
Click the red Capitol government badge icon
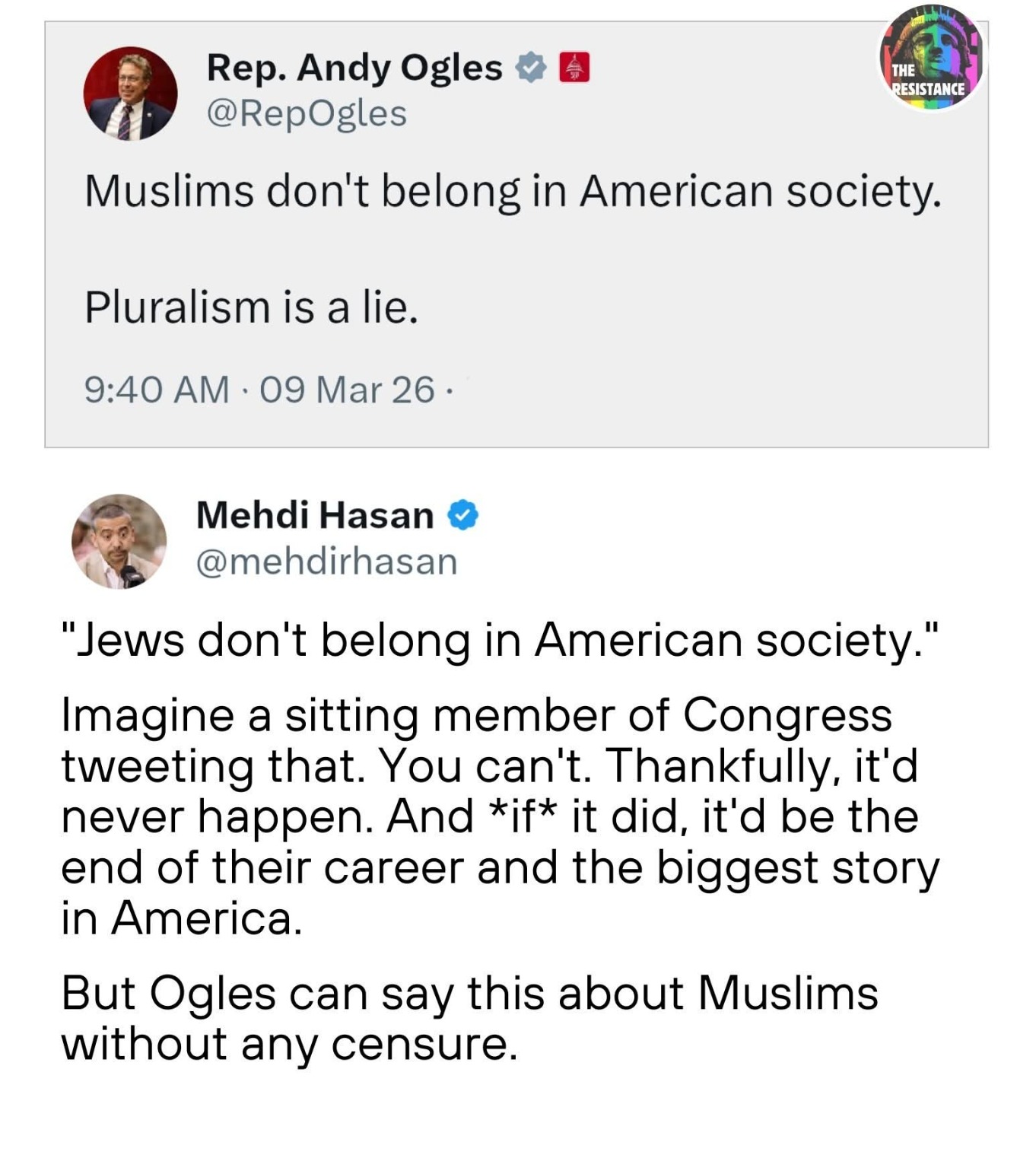click(x=574, y=68)
